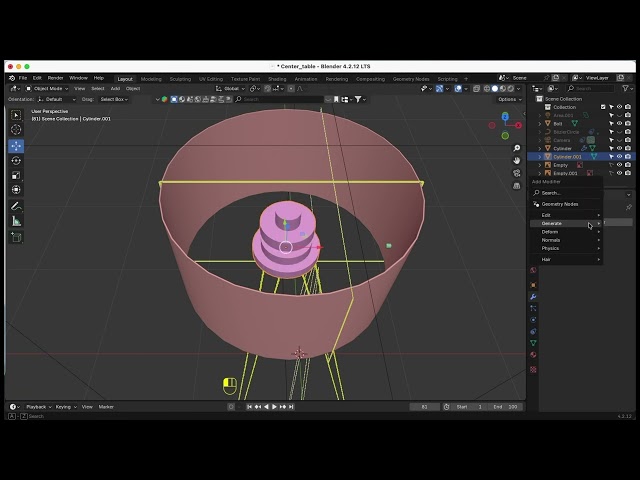The height and width of the screenshot is (480, 640).
Task: Toggle X-ray display mode
Action: pyautogui.click(x=476, y=89)
